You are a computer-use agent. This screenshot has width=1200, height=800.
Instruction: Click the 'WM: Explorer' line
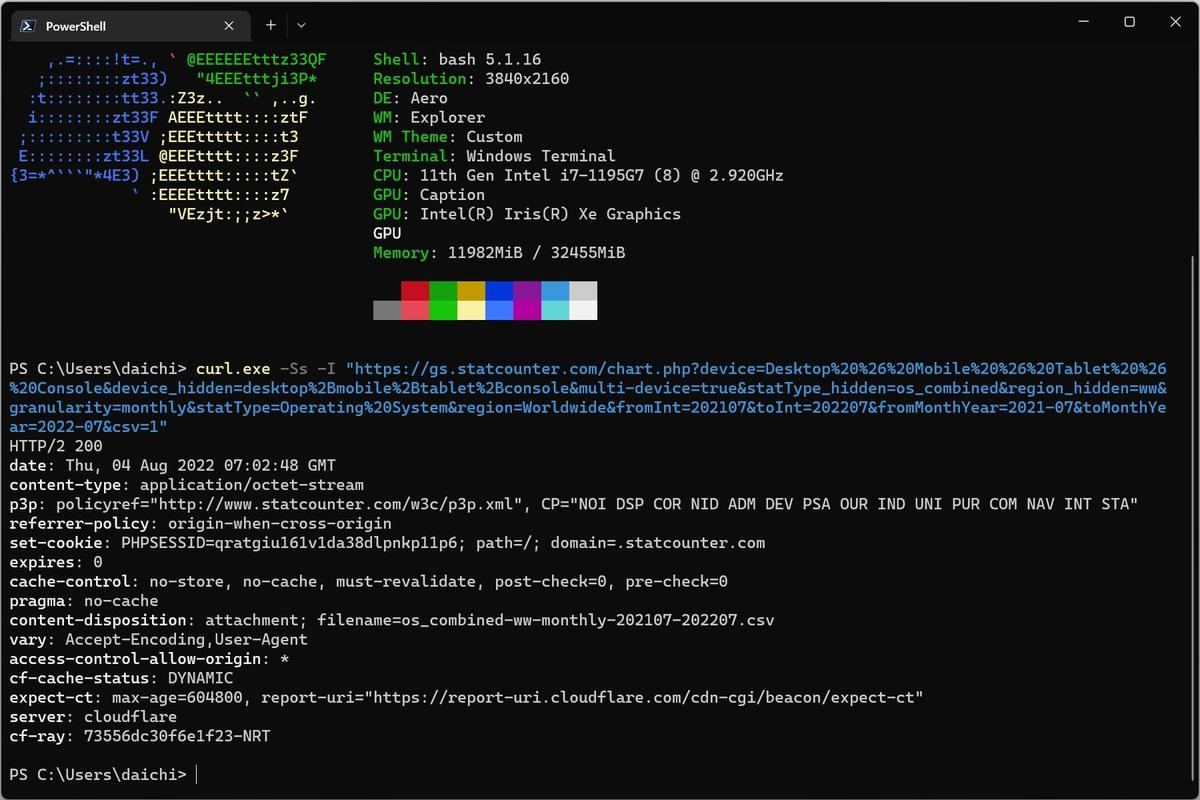[x=429, y=117]
